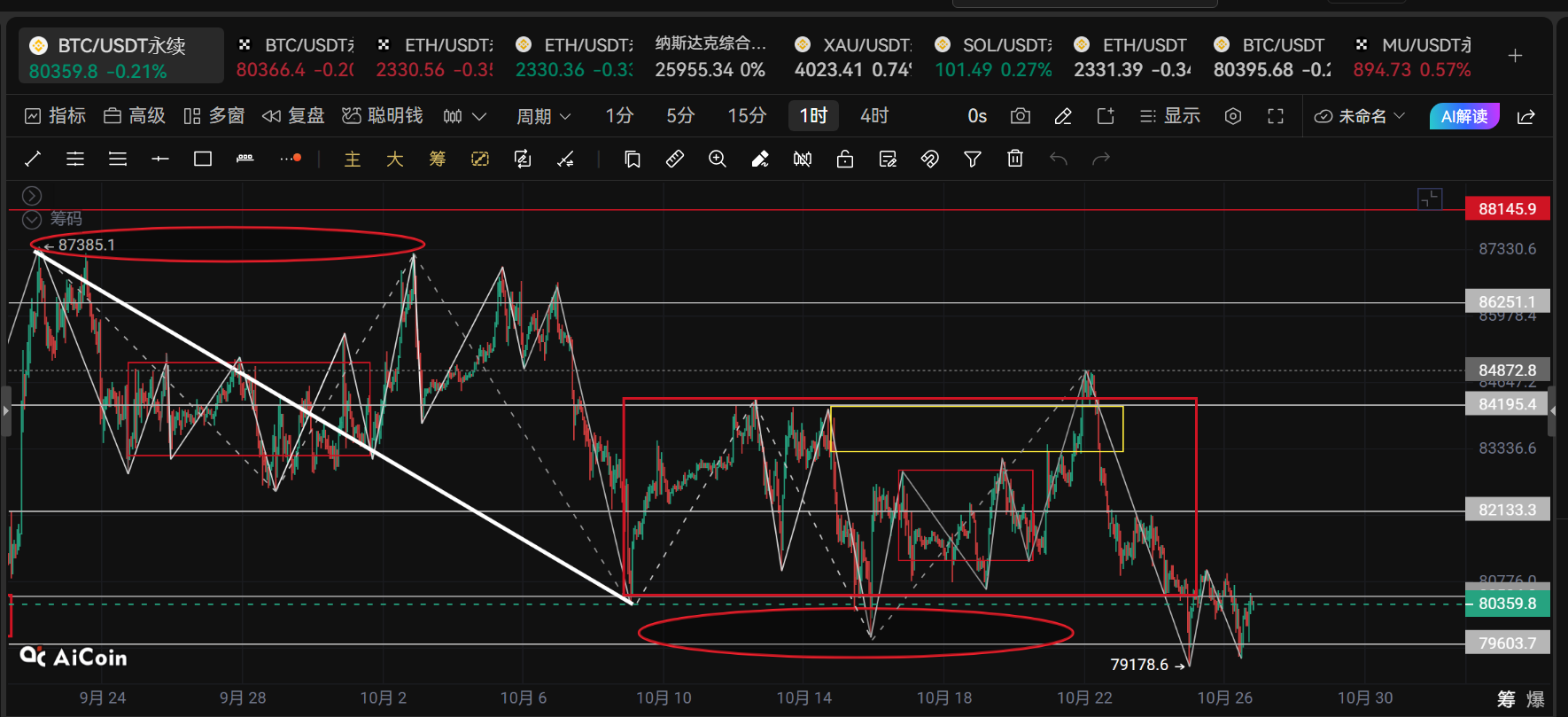Image resolution: width=1568 pixels, height=717 pixels.
Task: Select the rectangle drawing tool
Action: click(203, 159)
